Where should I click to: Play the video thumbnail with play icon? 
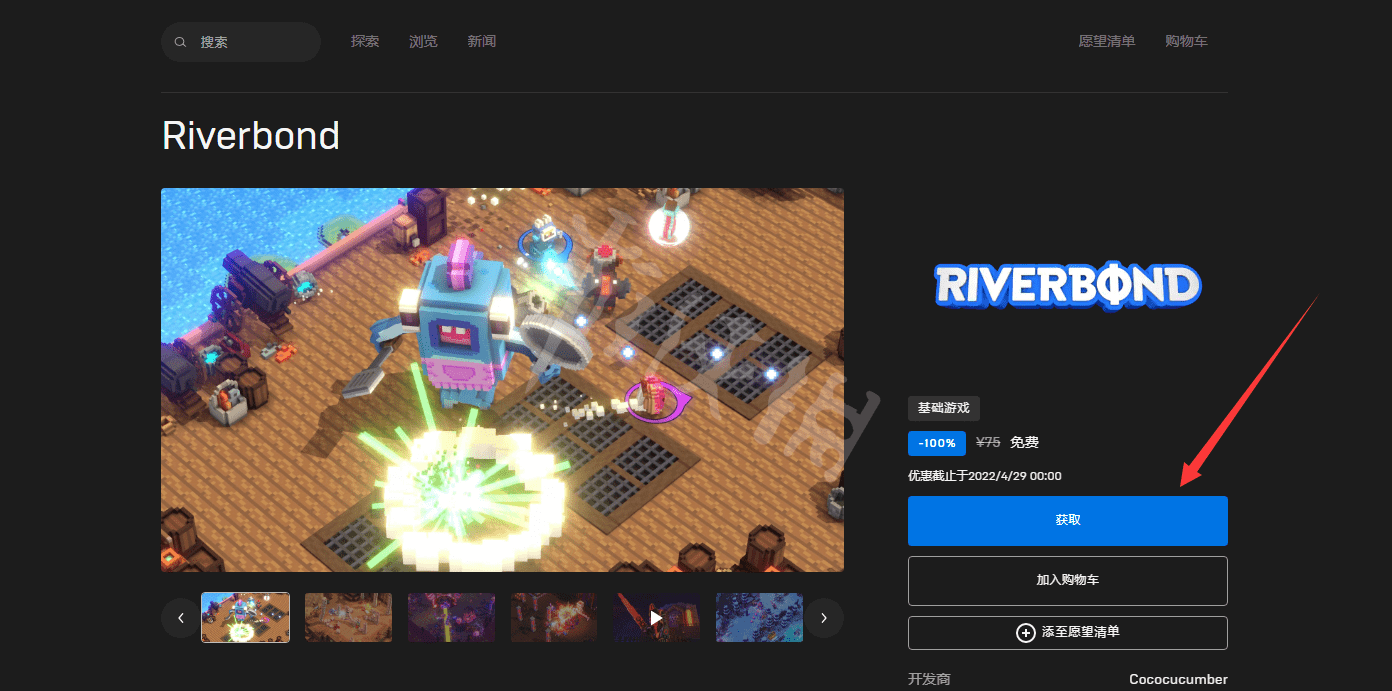point(656,617)
